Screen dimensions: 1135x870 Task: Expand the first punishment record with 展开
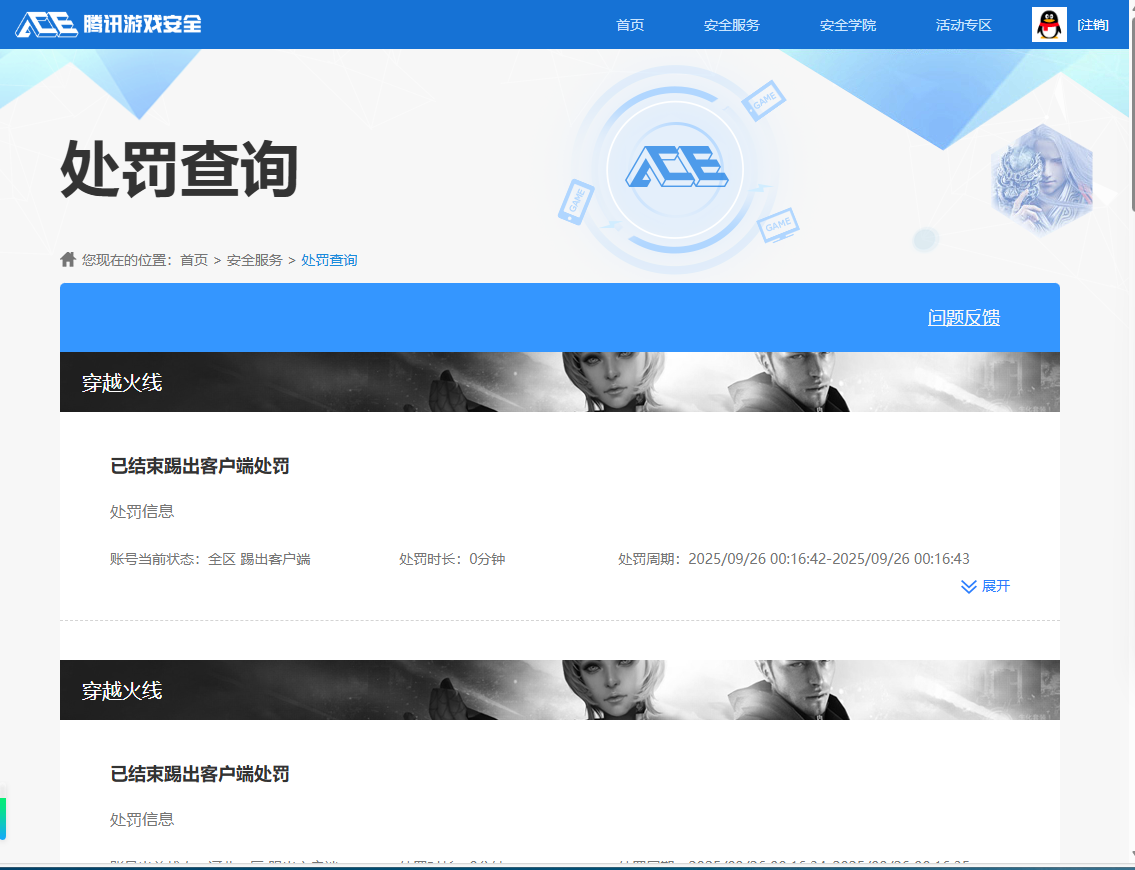click(985, 586)
